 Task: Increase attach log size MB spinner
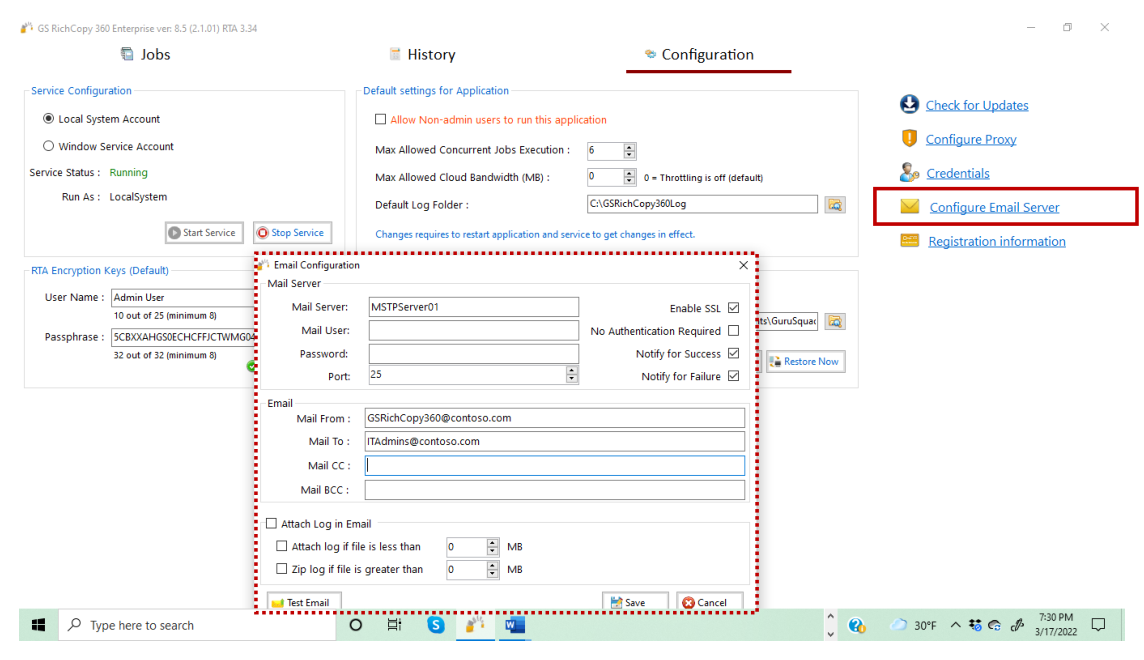click(x=492, y=543)
